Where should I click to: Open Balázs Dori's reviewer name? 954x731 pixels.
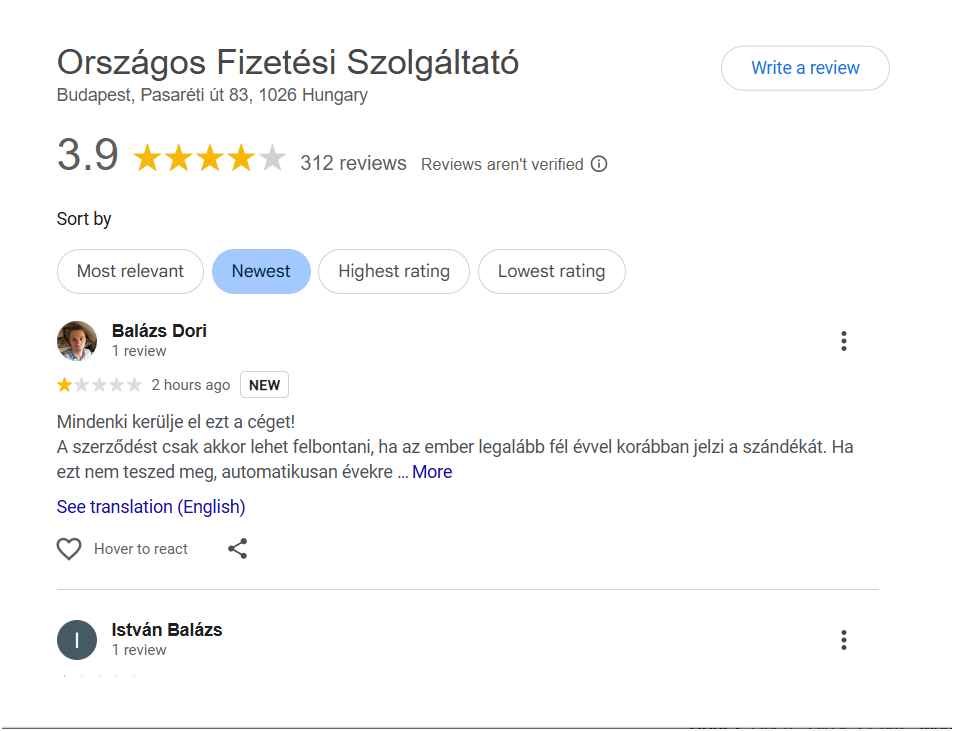159,331
